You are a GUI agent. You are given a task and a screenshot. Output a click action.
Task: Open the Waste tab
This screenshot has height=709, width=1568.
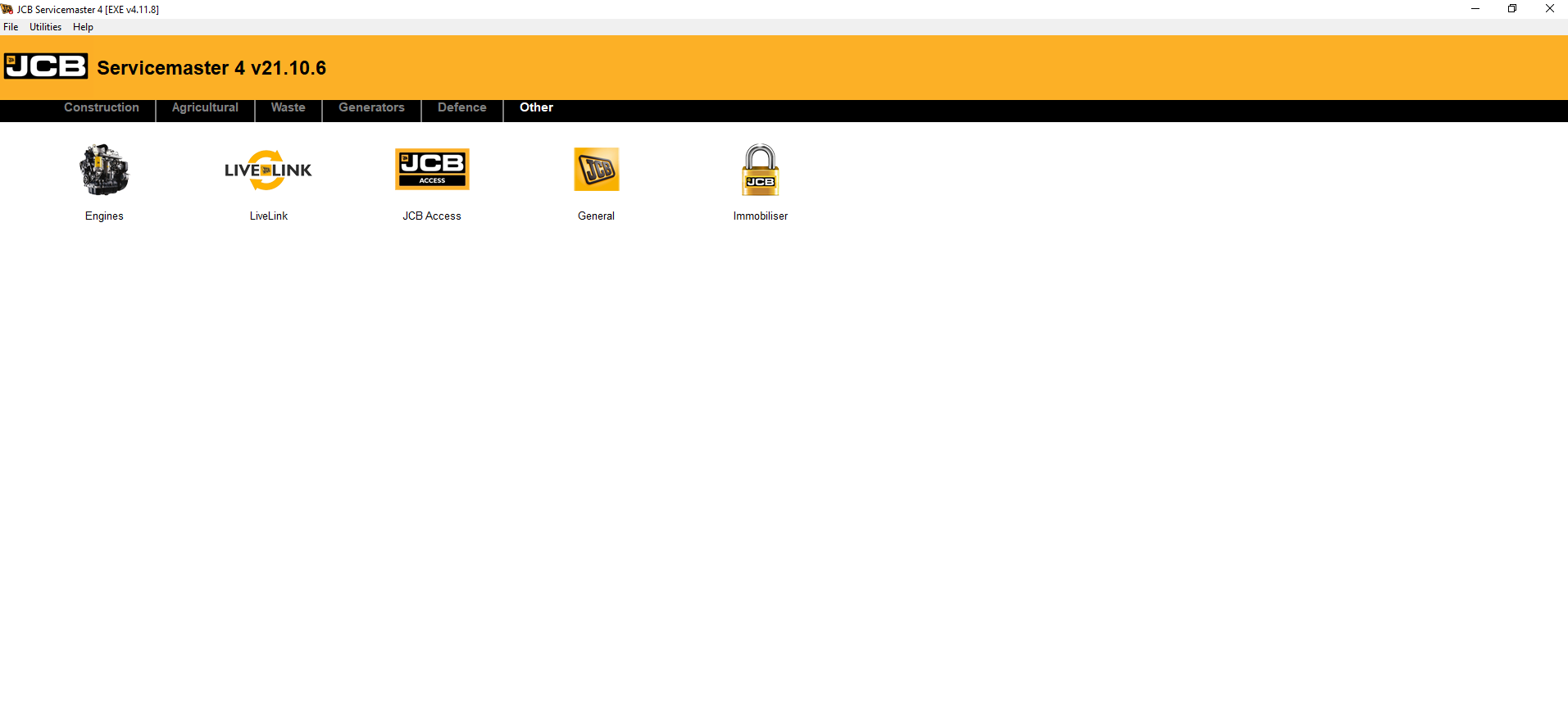[289, 107]
